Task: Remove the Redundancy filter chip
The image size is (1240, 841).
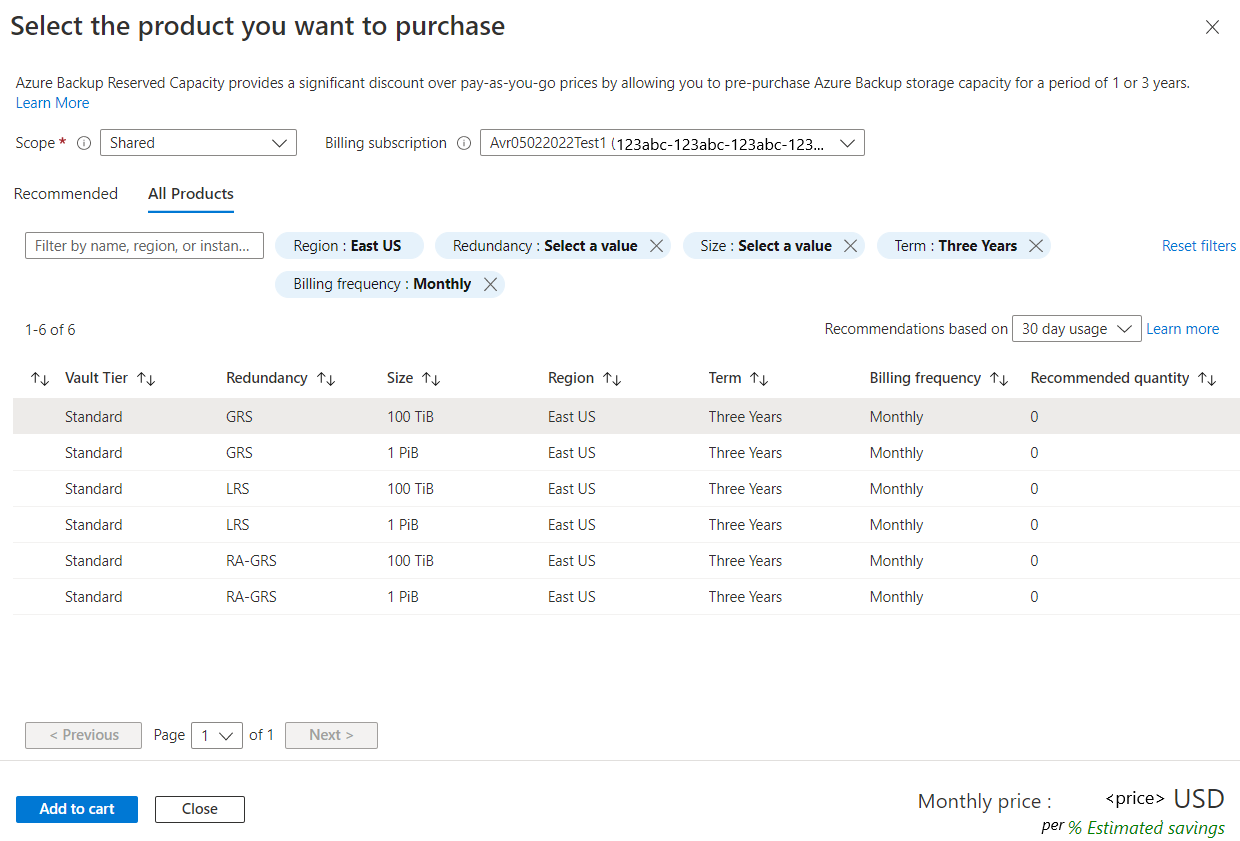Action: (x=657, y=246)
